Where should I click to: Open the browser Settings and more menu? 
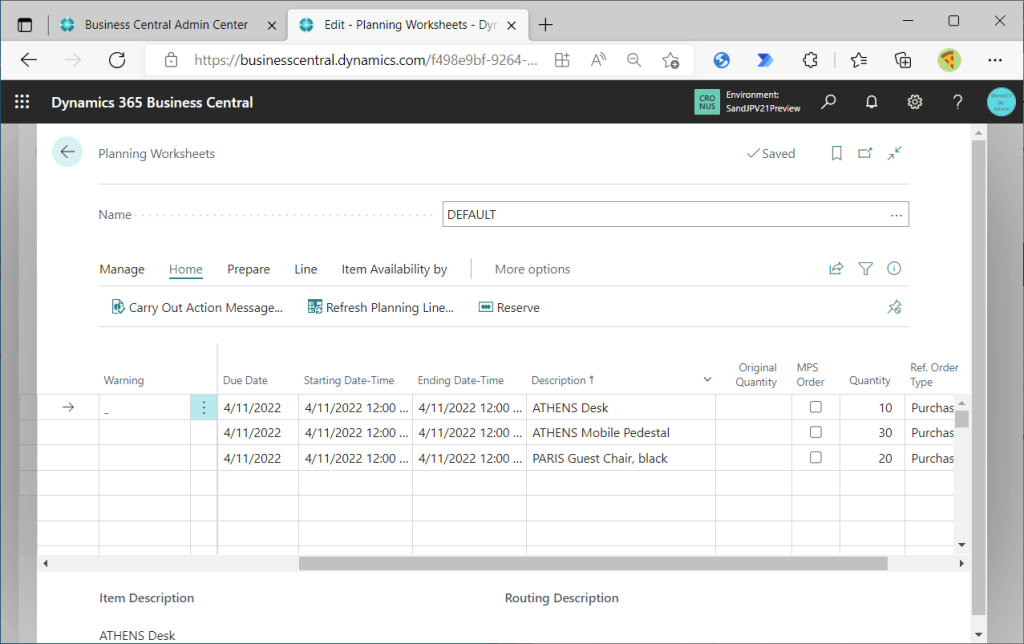[x=995, y=60]
